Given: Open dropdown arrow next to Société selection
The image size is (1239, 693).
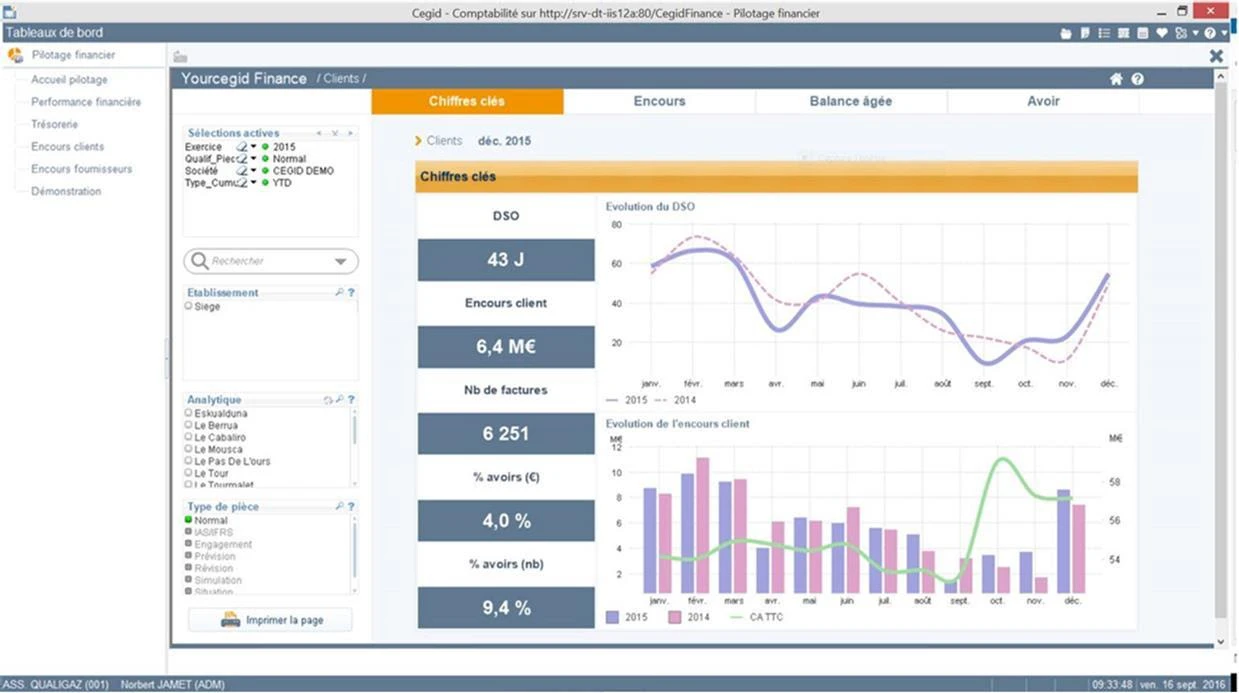Looking at the screenshot, I should click(x=254, y=171).
